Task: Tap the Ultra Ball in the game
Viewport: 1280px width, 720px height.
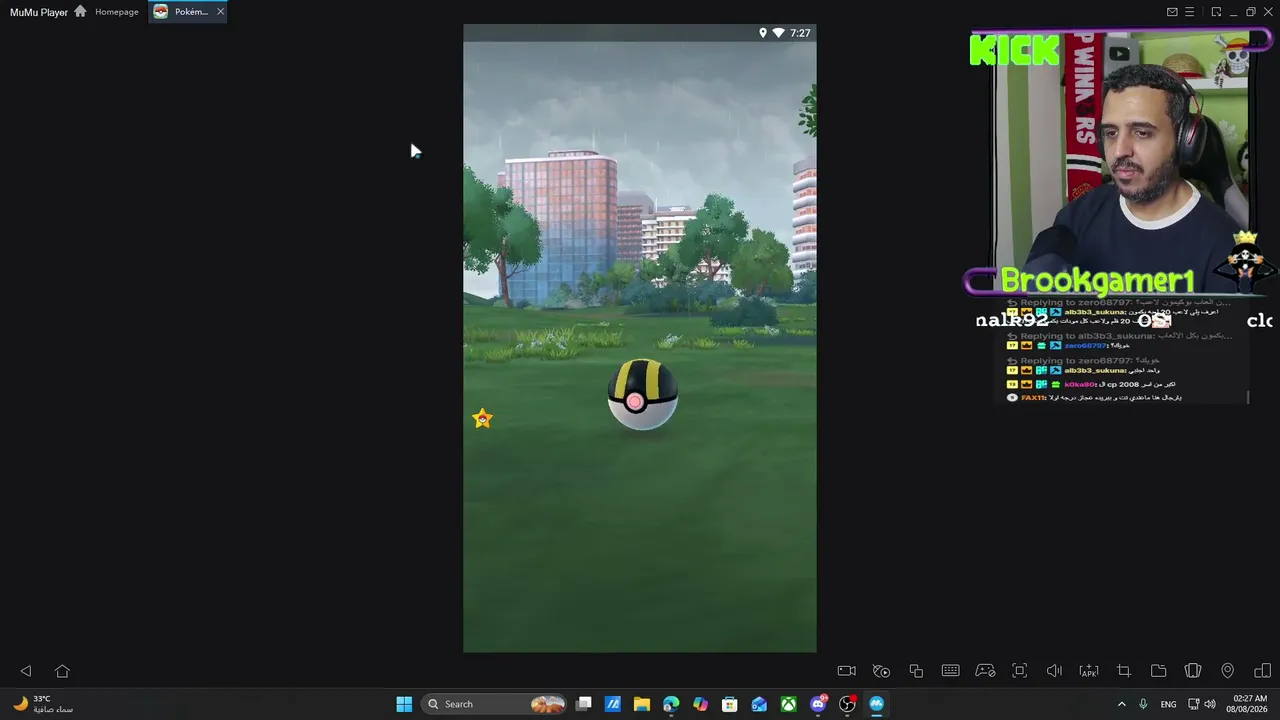Action: tap(642, 394)
